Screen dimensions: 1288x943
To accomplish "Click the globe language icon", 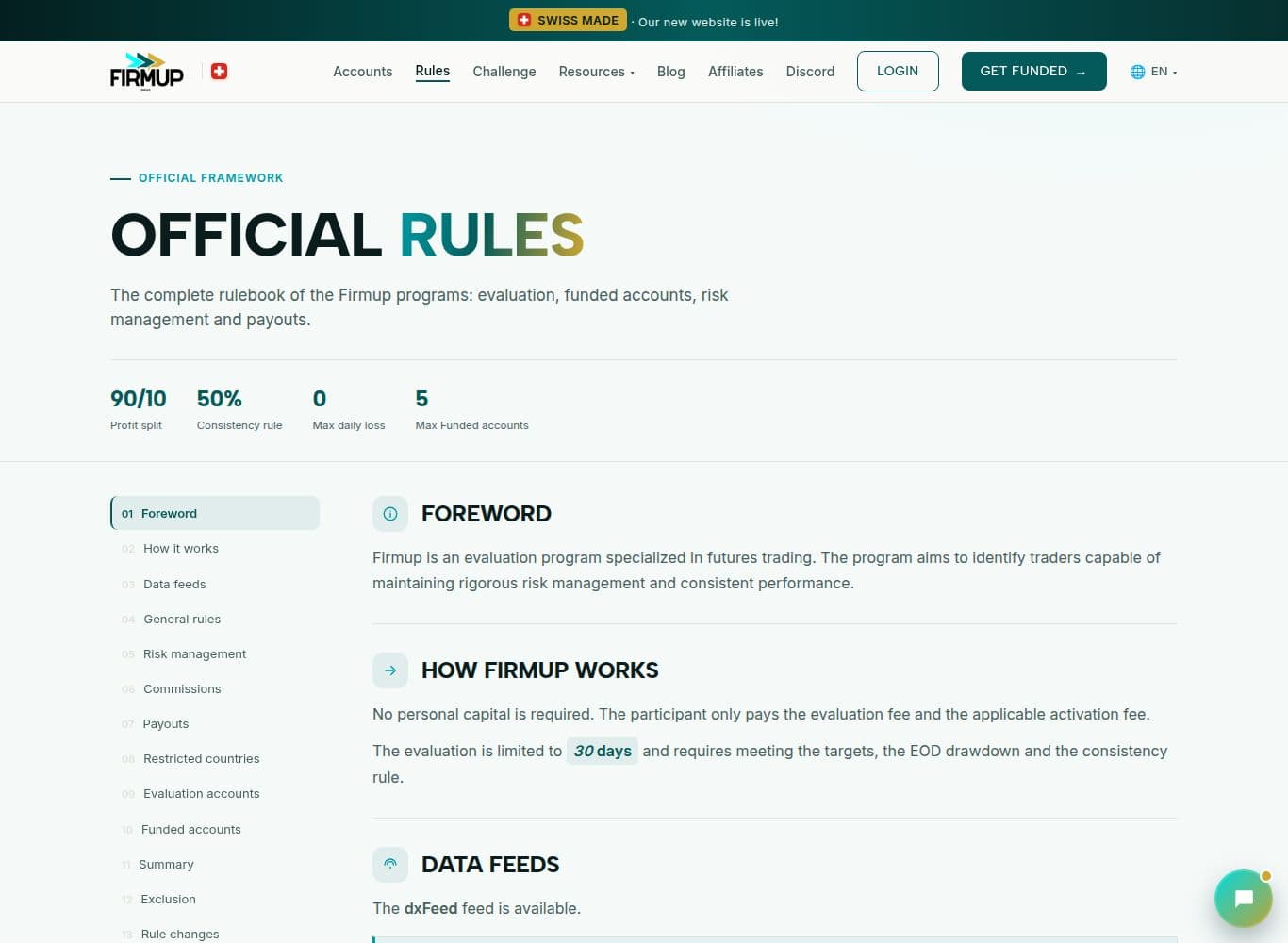I will tap(1138, 72).
